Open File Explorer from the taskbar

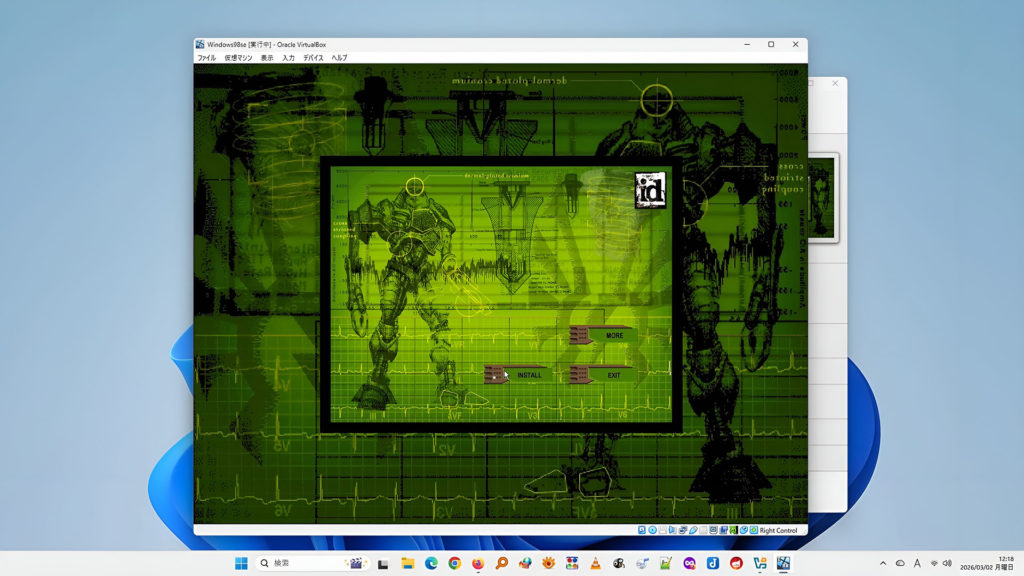click(x=407, y=564)
